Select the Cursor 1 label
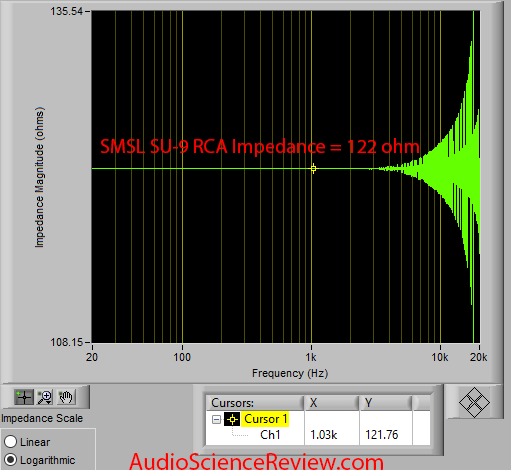Screen dimensions: 511x470 pyautogui.click(x=265, y=419)
